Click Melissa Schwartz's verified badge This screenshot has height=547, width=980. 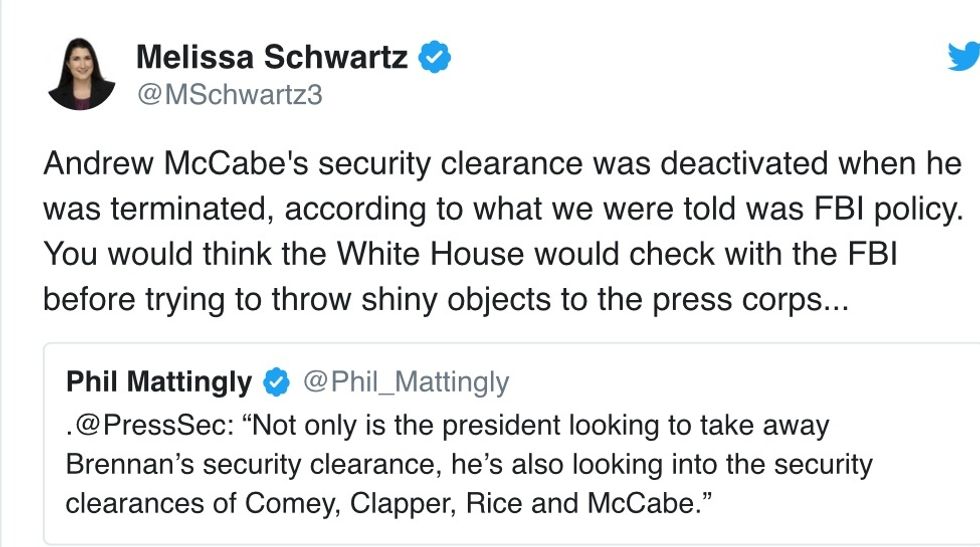(434, 58)
